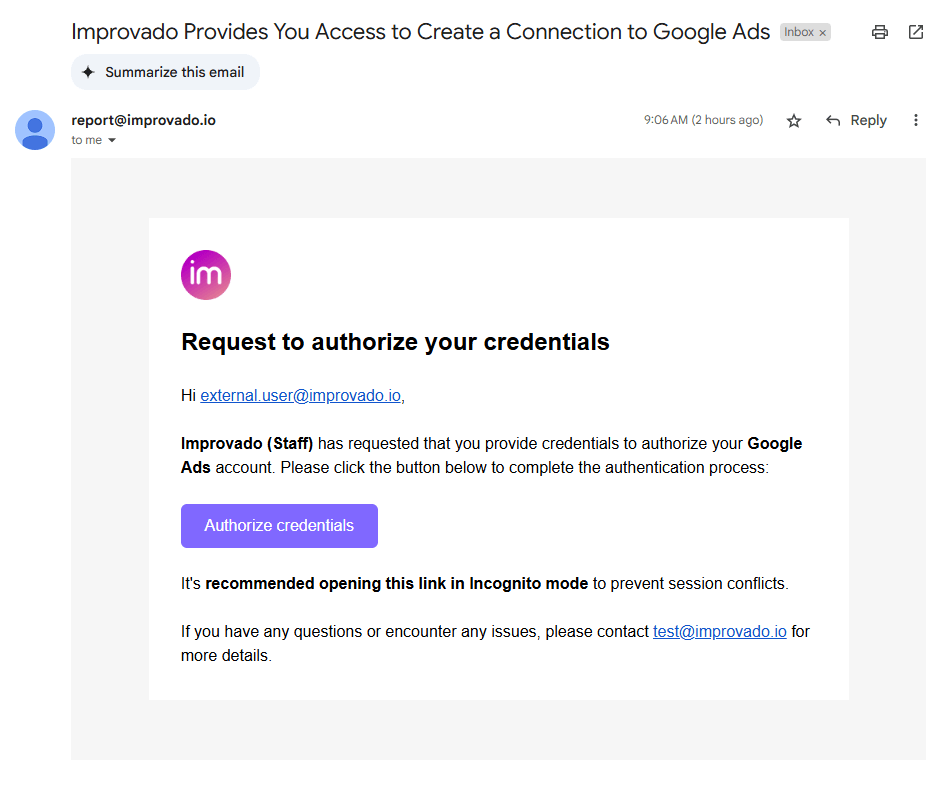Viewport: 937px width, 790px height.
Task: Click the Authorize credentials button
Action: tap(279, 526)
